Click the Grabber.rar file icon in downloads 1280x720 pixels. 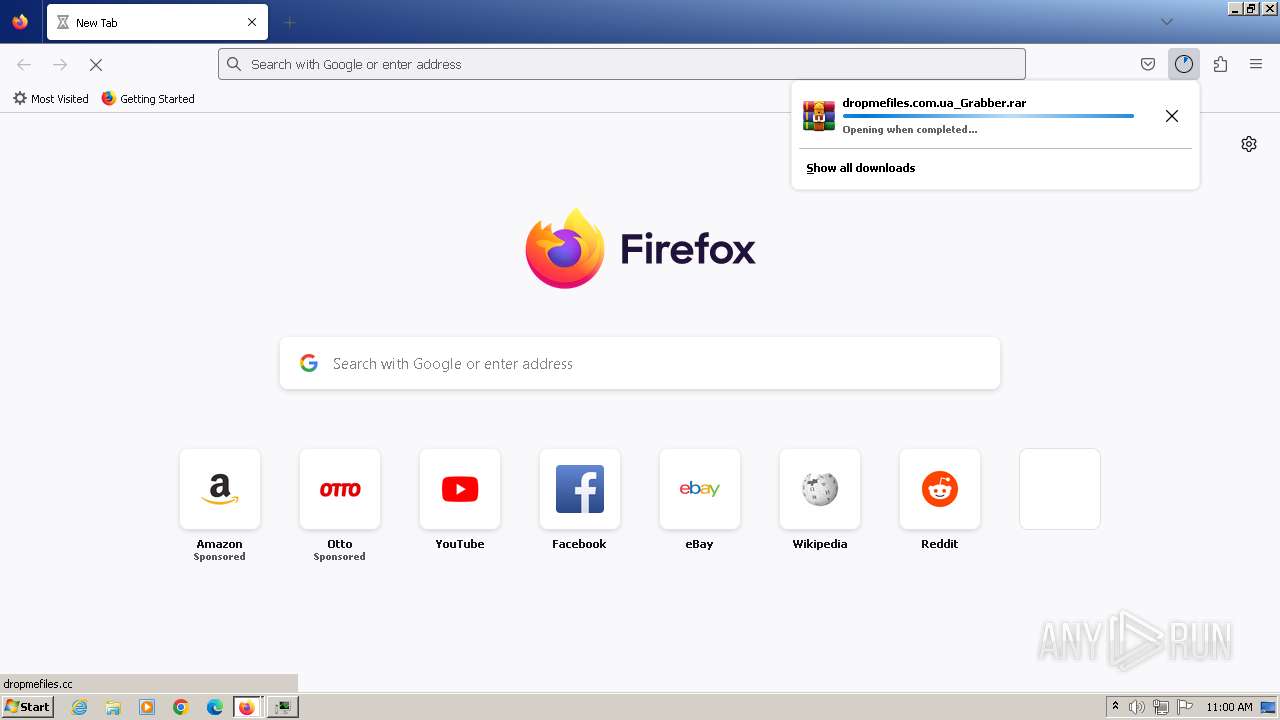click(819, 116)
